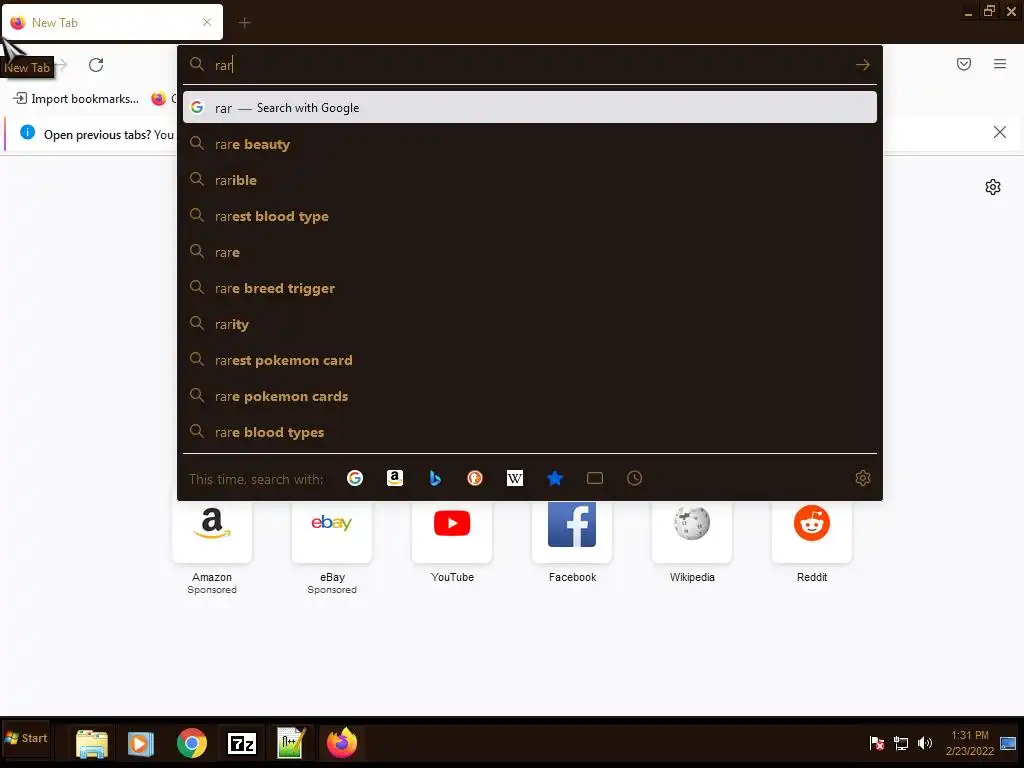
Task: Click the show desktop tray icon
Action: pyautogui.click(x=1008, y=743)
